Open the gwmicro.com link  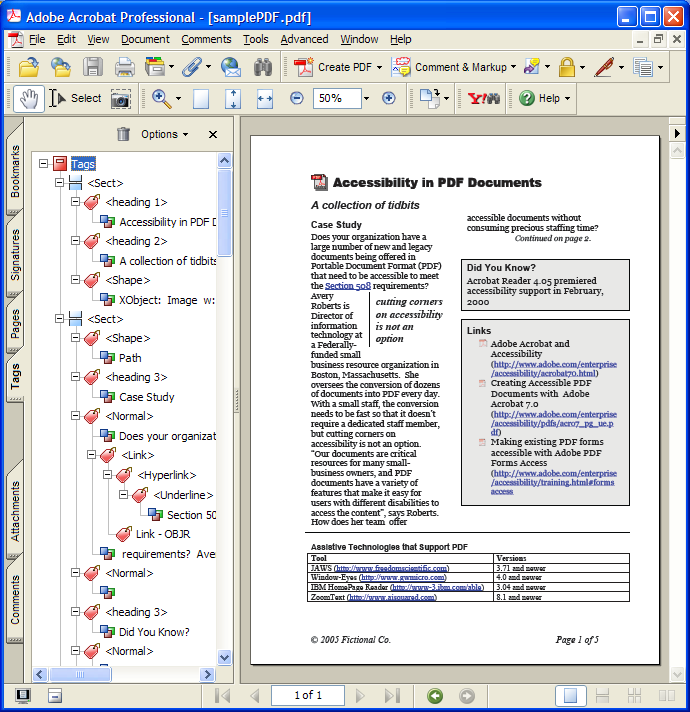[404, 578]
